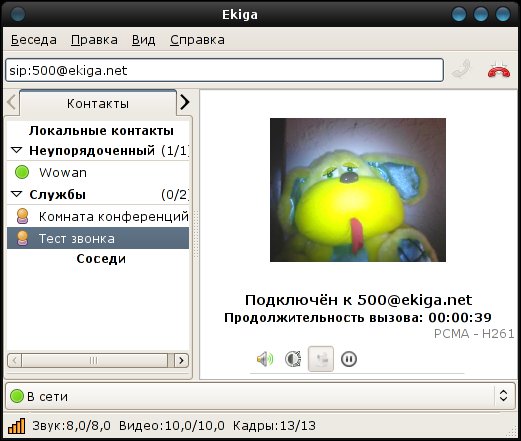
Task: Click the green status icon beside Wowan
Action: [x=22, y=172]
